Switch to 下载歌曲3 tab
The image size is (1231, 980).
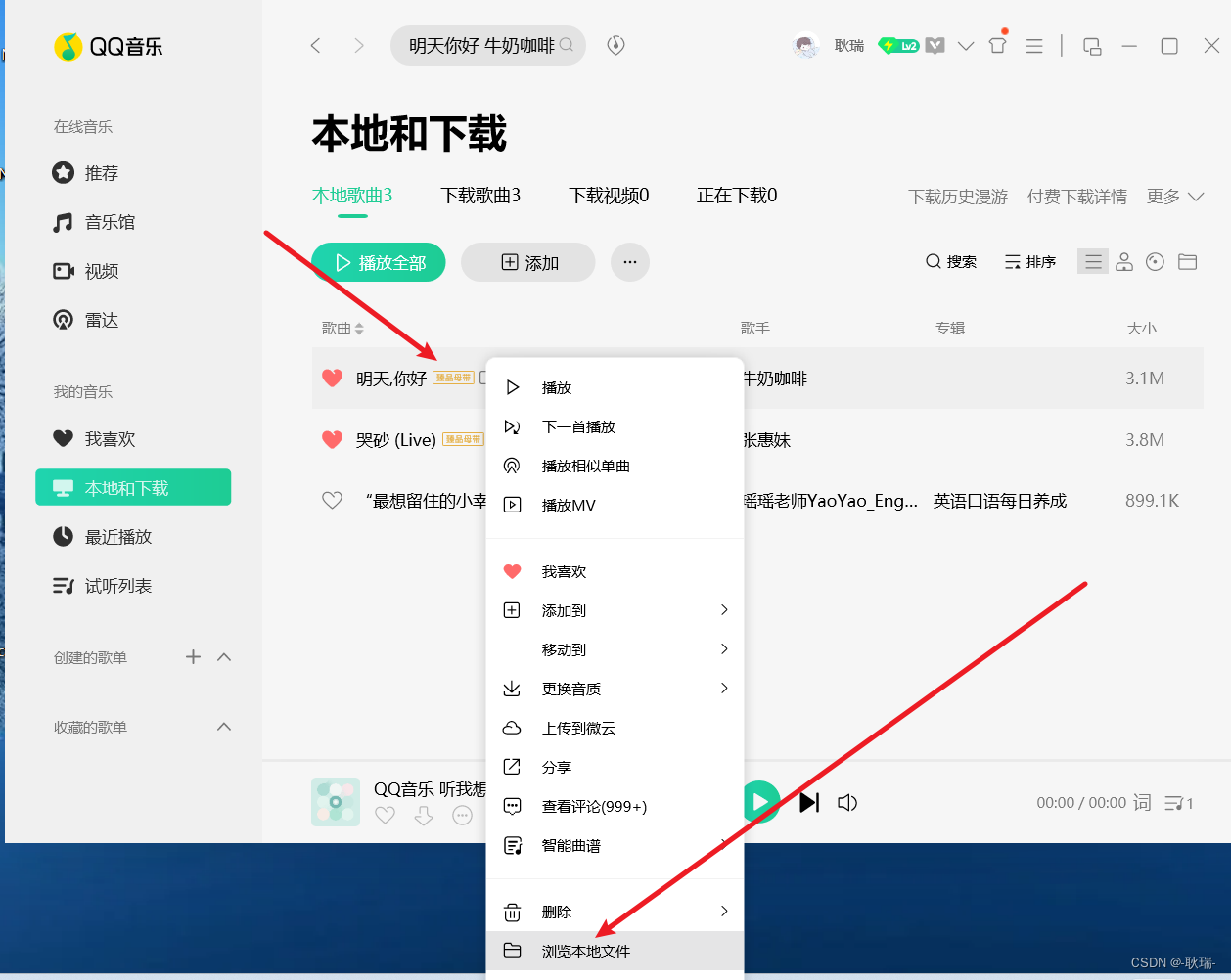[x=480, y=196]
